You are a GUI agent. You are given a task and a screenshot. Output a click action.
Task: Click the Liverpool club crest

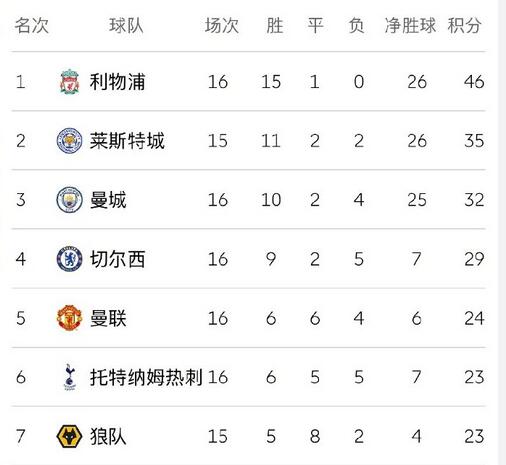point(69,82)
